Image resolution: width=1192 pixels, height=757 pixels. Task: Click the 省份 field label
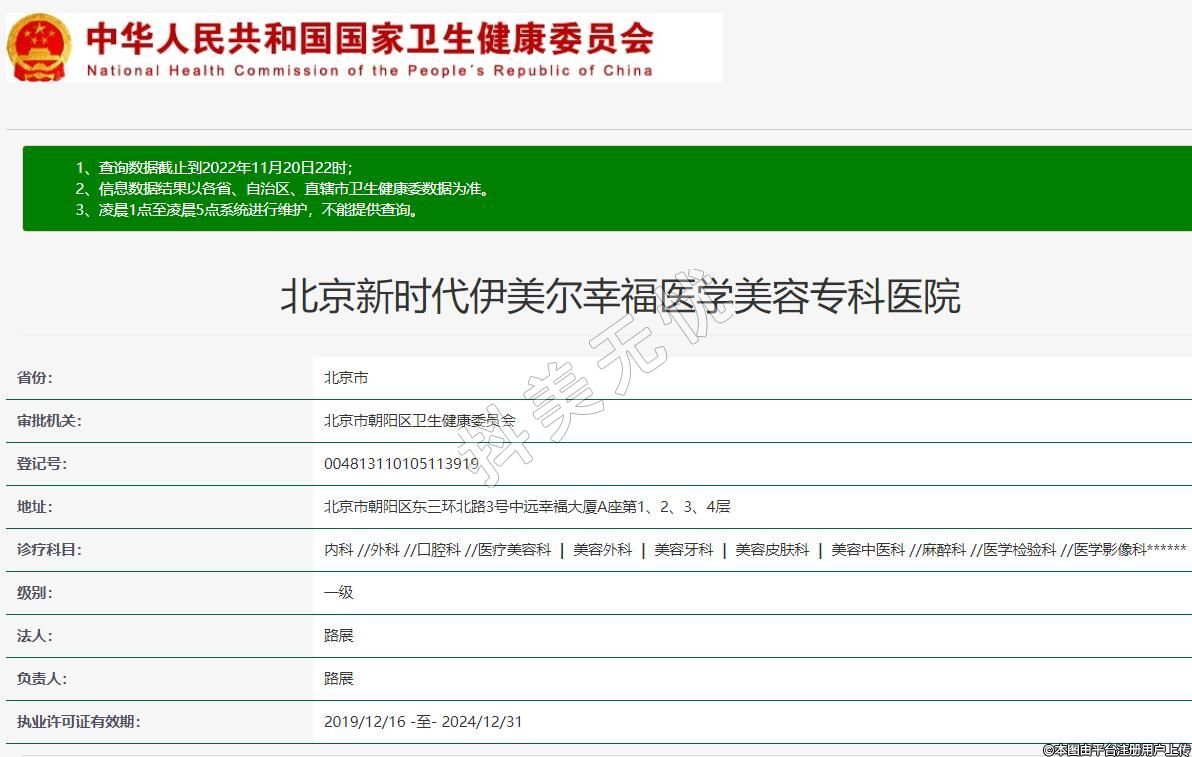(35, 378)
